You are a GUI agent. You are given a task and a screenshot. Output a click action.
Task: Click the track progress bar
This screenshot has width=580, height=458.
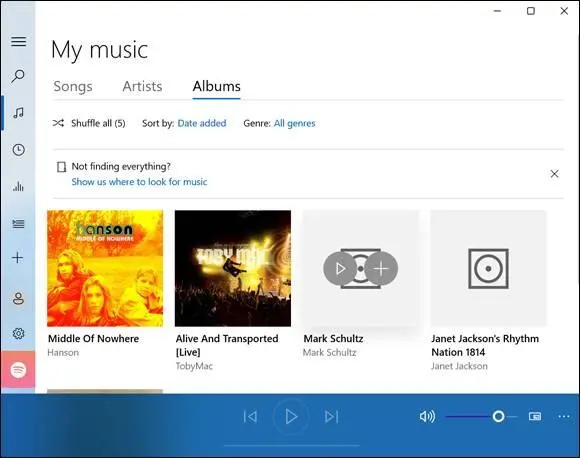(291, 445)
